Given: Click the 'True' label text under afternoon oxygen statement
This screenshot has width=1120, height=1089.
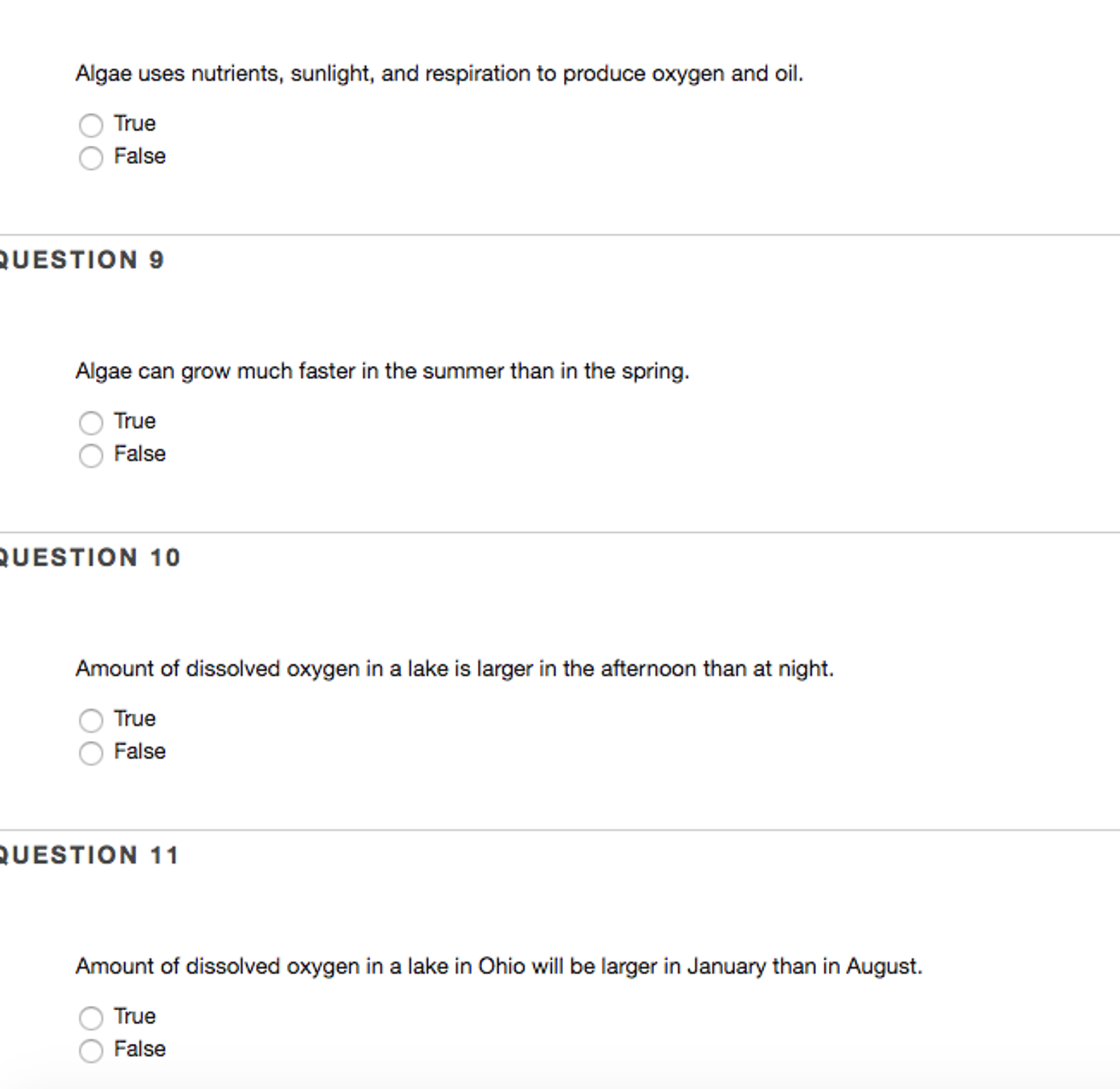Looking at the screenshot, I should [x=134, y=718].
